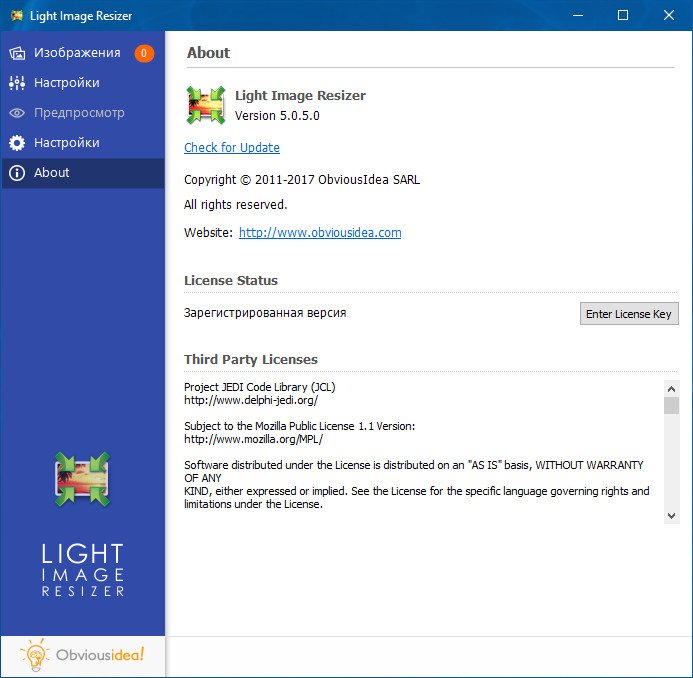Image resolution: width=693 pixels, height=678 pixels.
Task: Click the orange image count badge
Action: [x=144, y=53]
